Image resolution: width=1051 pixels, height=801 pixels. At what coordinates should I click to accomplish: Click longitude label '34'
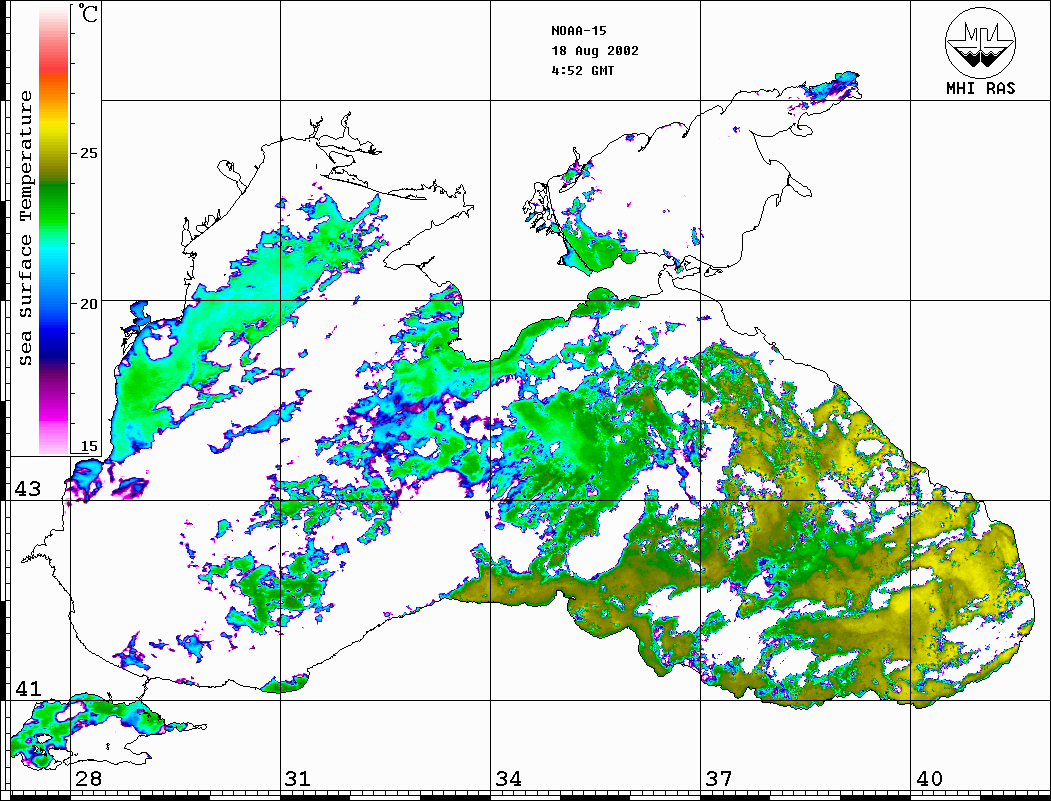click(508, 778)
